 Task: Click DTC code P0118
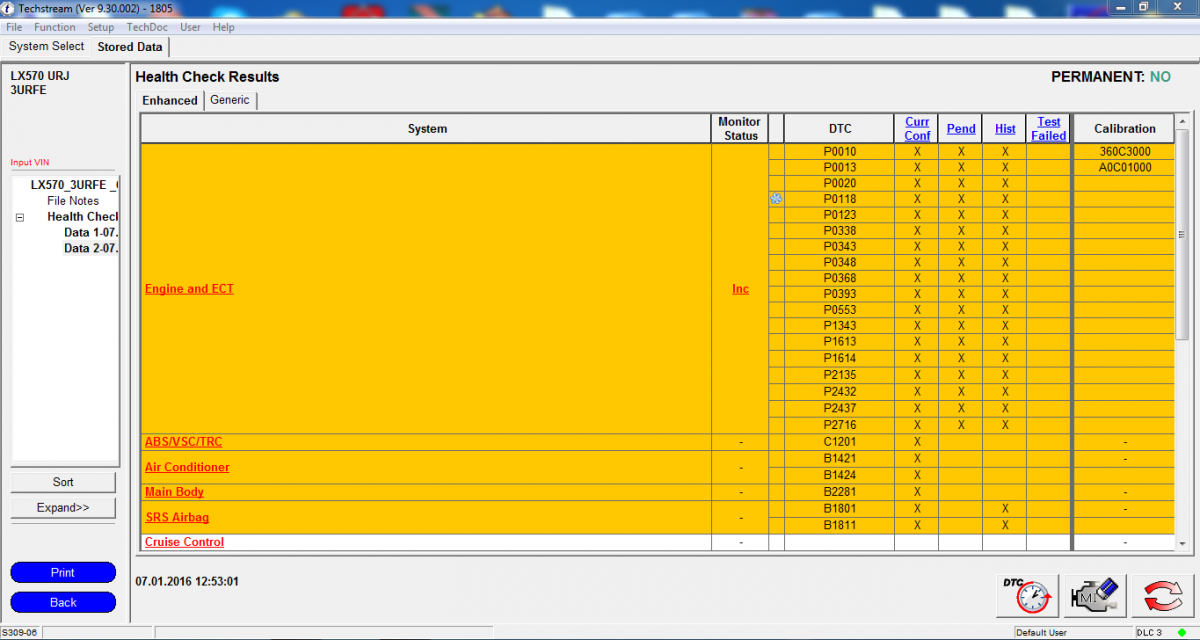tap(840, 199)
